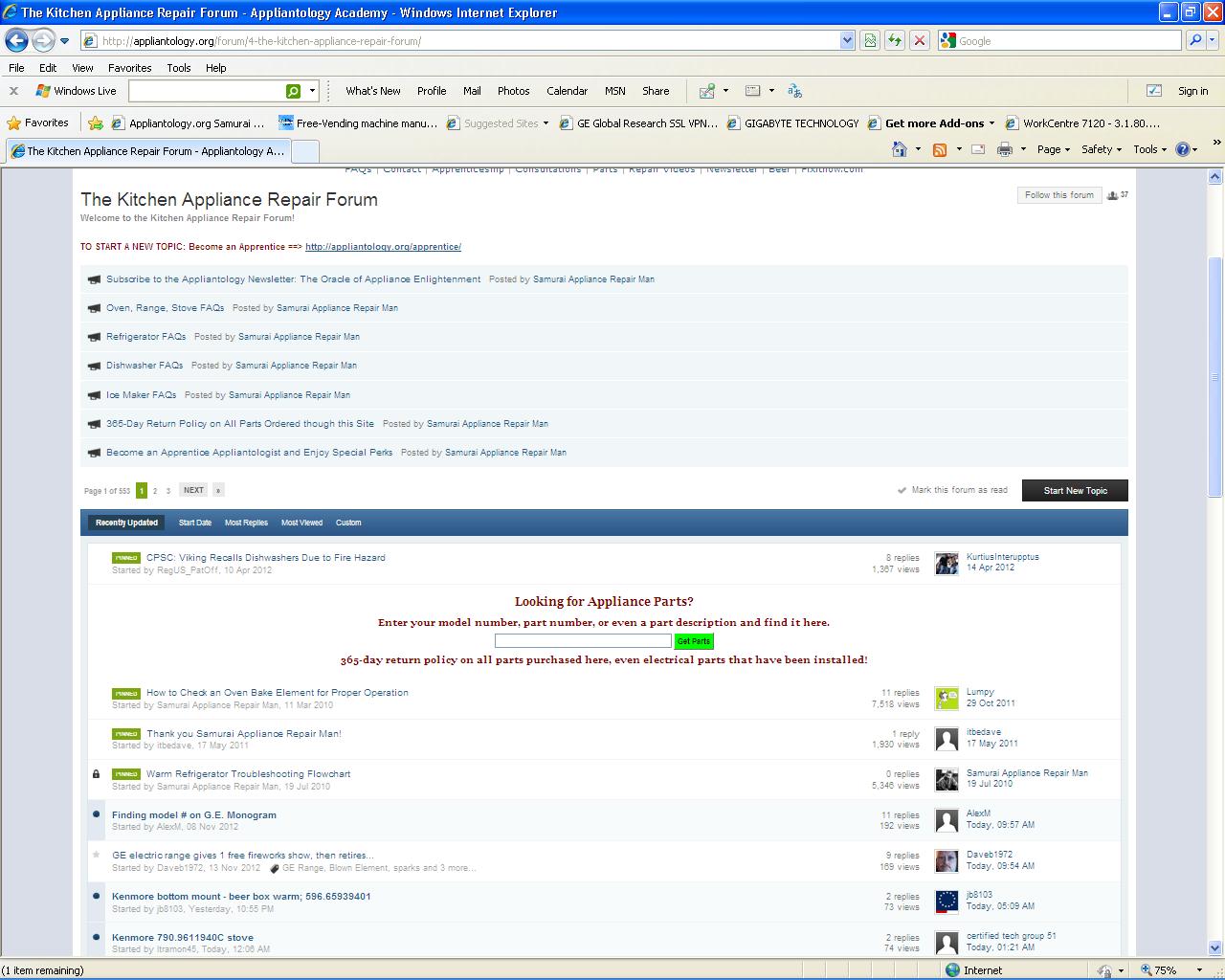Click the green Get Parts button
This screenshot has height=980, width=1225.
(694, 641)
